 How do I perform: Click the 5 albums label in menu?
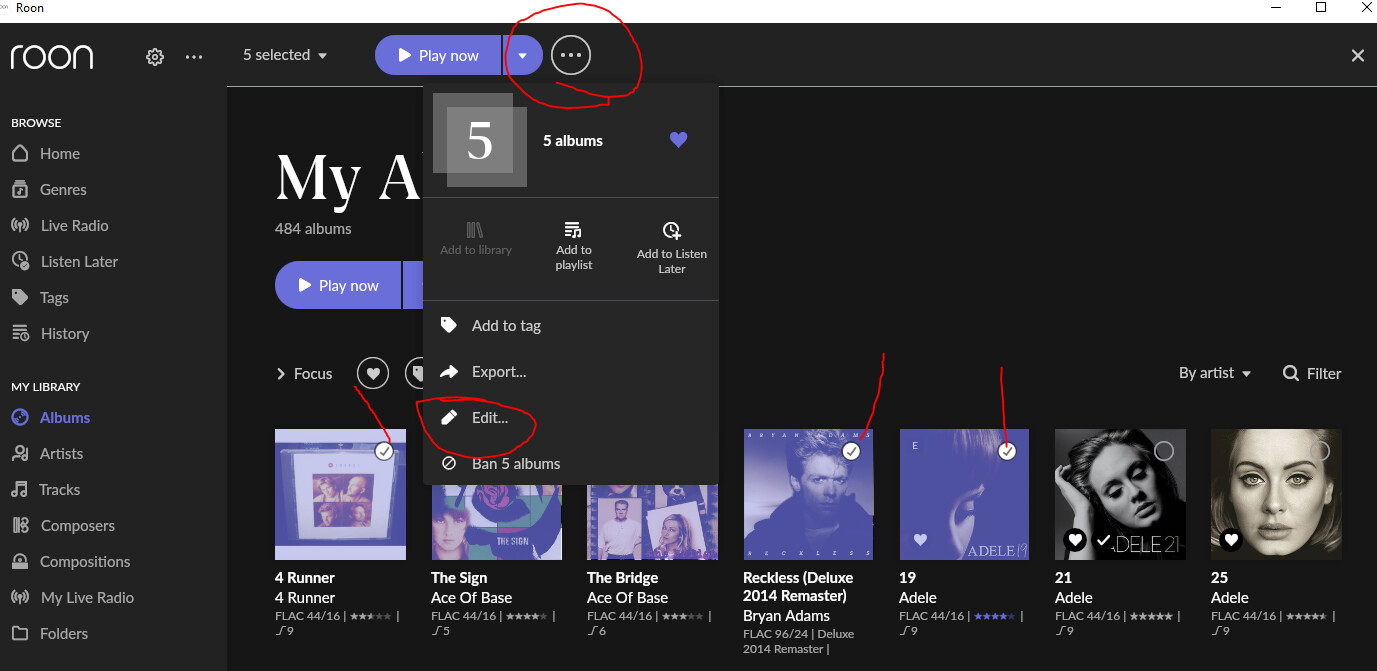tap(573, 141)
